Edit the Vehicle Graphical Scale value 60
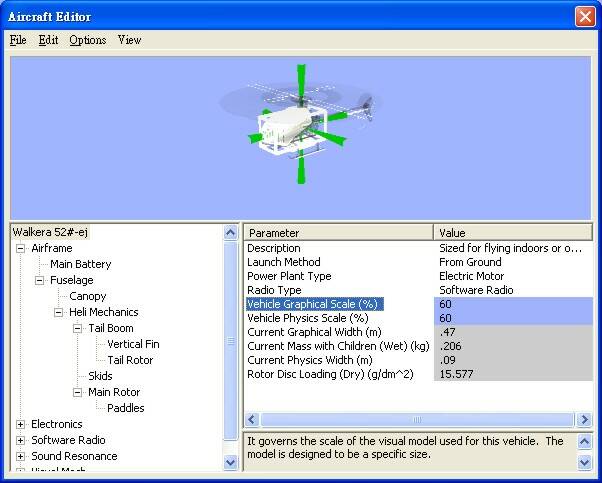 [x=513, y=304]
